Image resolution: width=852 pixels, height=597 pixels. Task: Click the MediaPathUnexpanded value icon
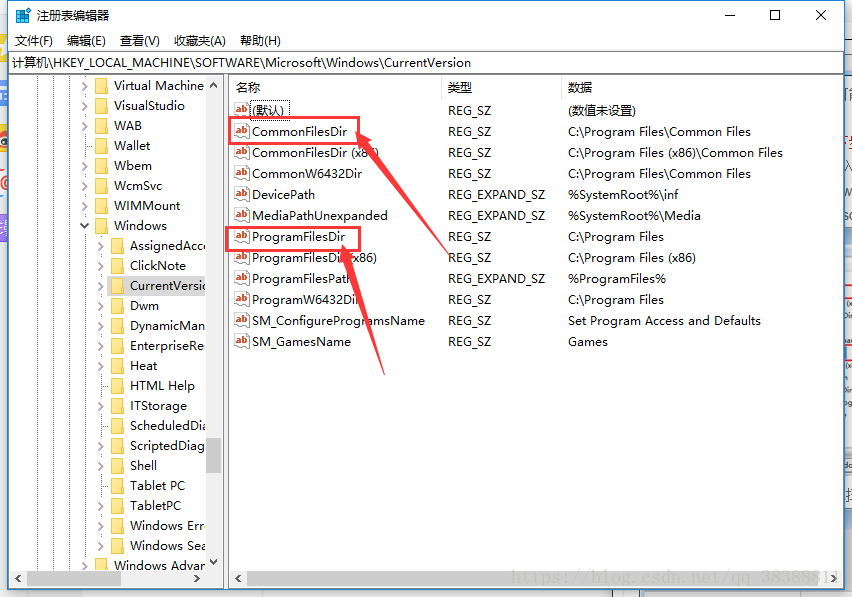pyautogui.click(x=241, y=215)
